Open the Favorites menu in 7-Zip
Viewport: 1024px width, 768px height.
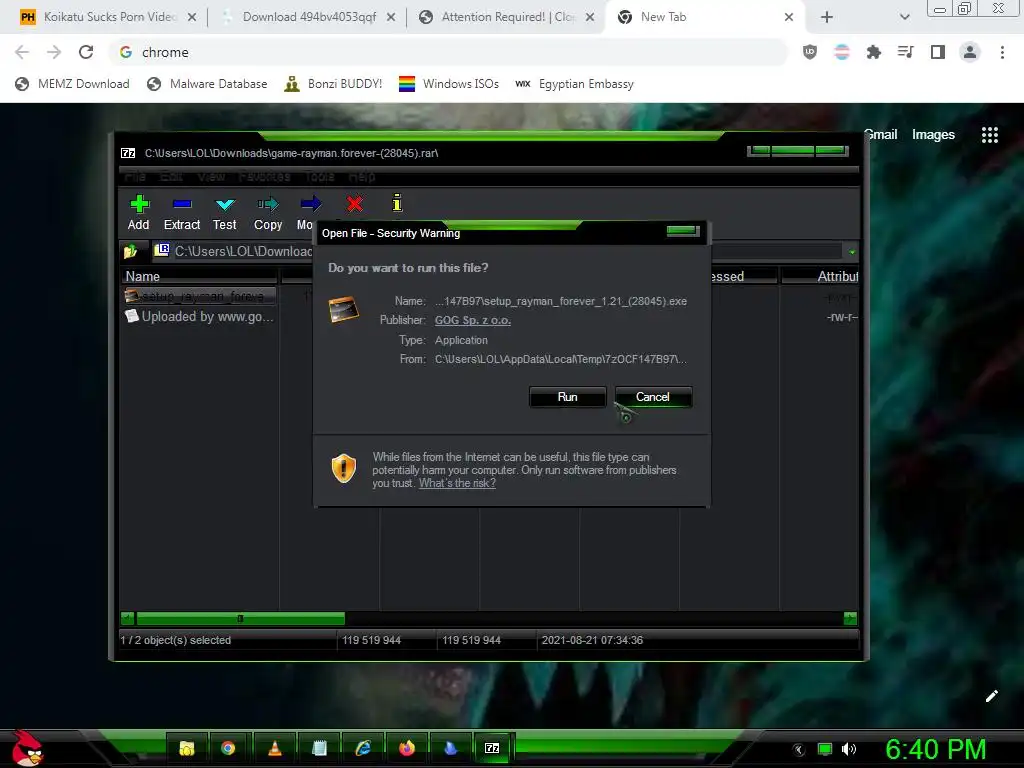click(x=264, y=176)
